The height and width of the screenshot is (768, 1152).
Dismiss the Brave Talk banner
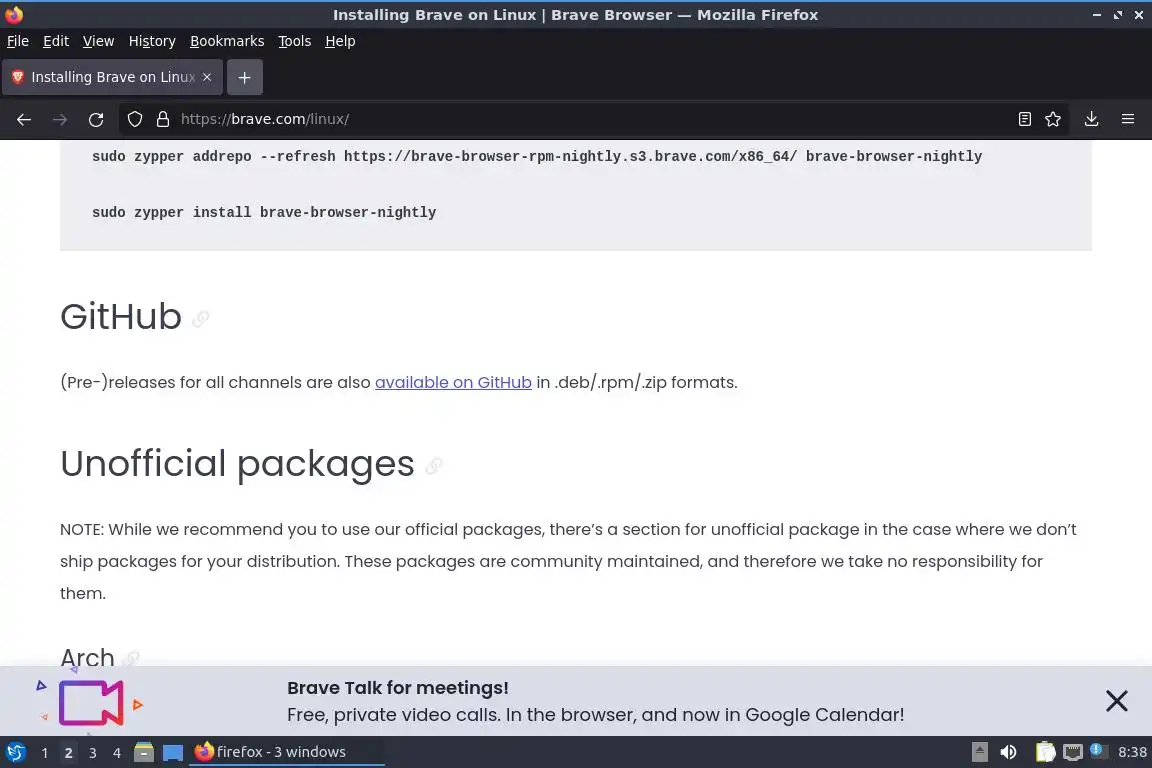[1117, 701]
